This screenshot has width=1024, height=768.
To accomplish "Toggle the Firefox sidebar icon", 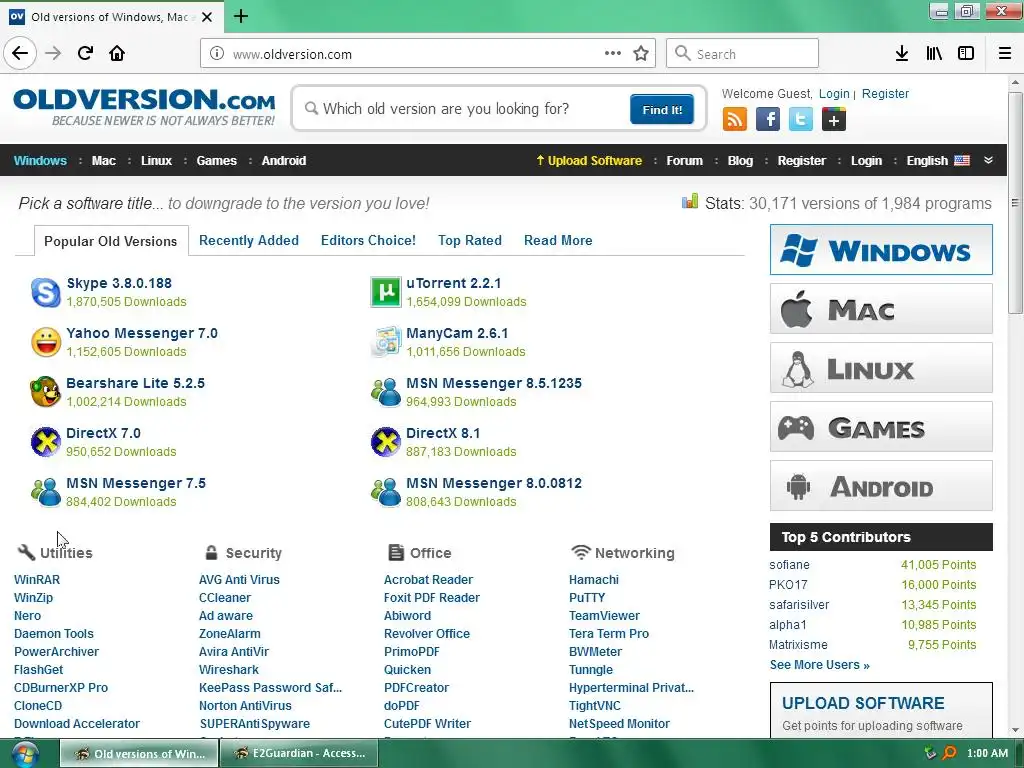I will point(966,54).
